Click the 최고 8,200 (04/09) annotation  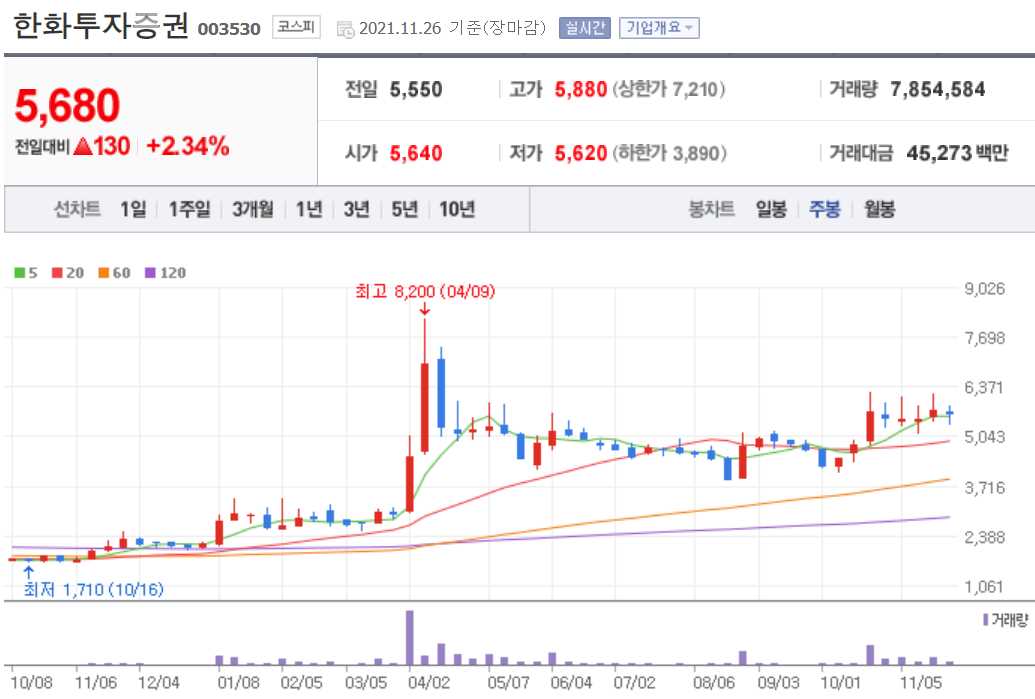(x=425, y=291)
